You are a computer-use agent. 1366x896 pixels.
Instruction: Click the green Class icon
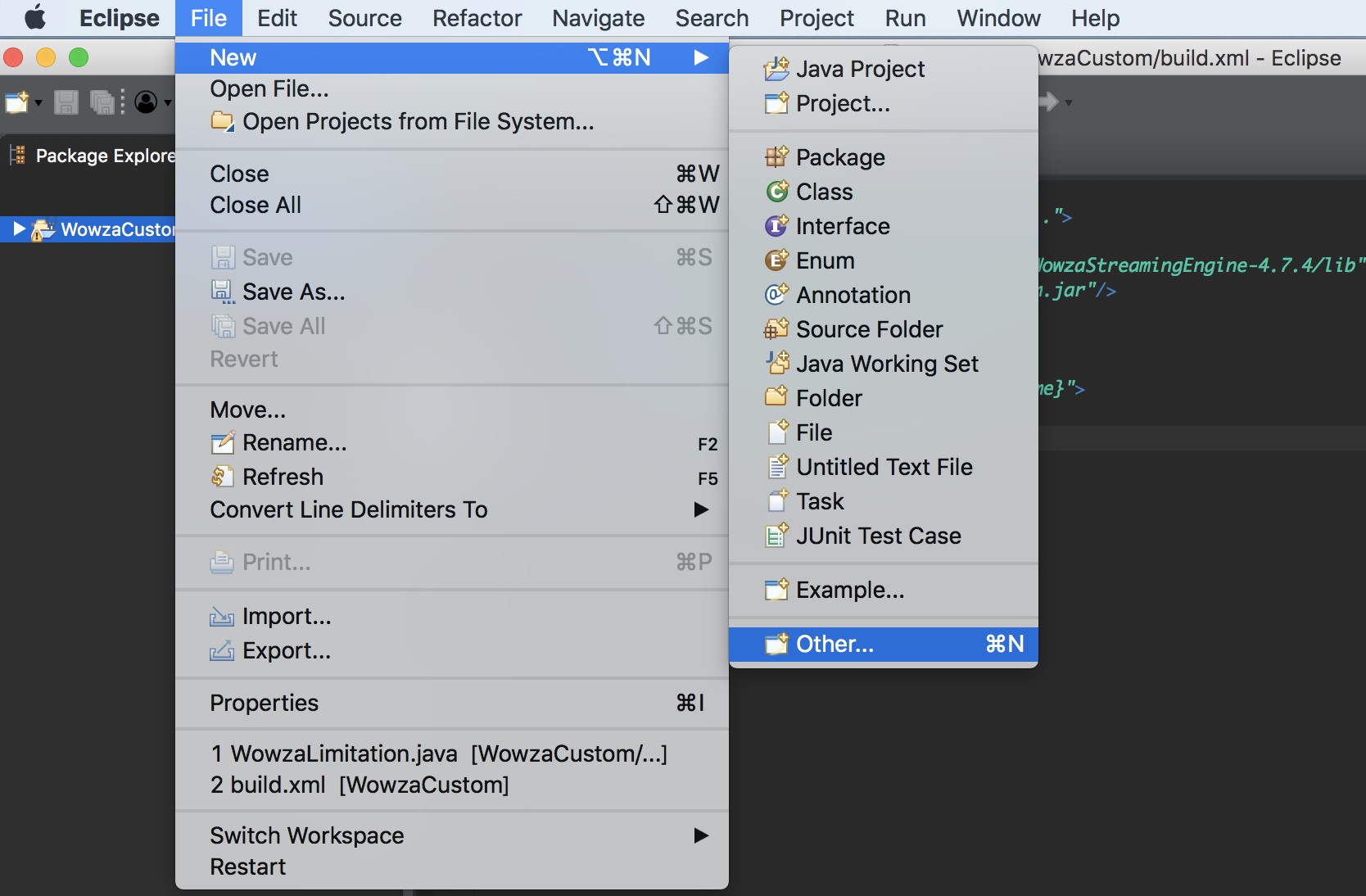(x=776, y=192)
